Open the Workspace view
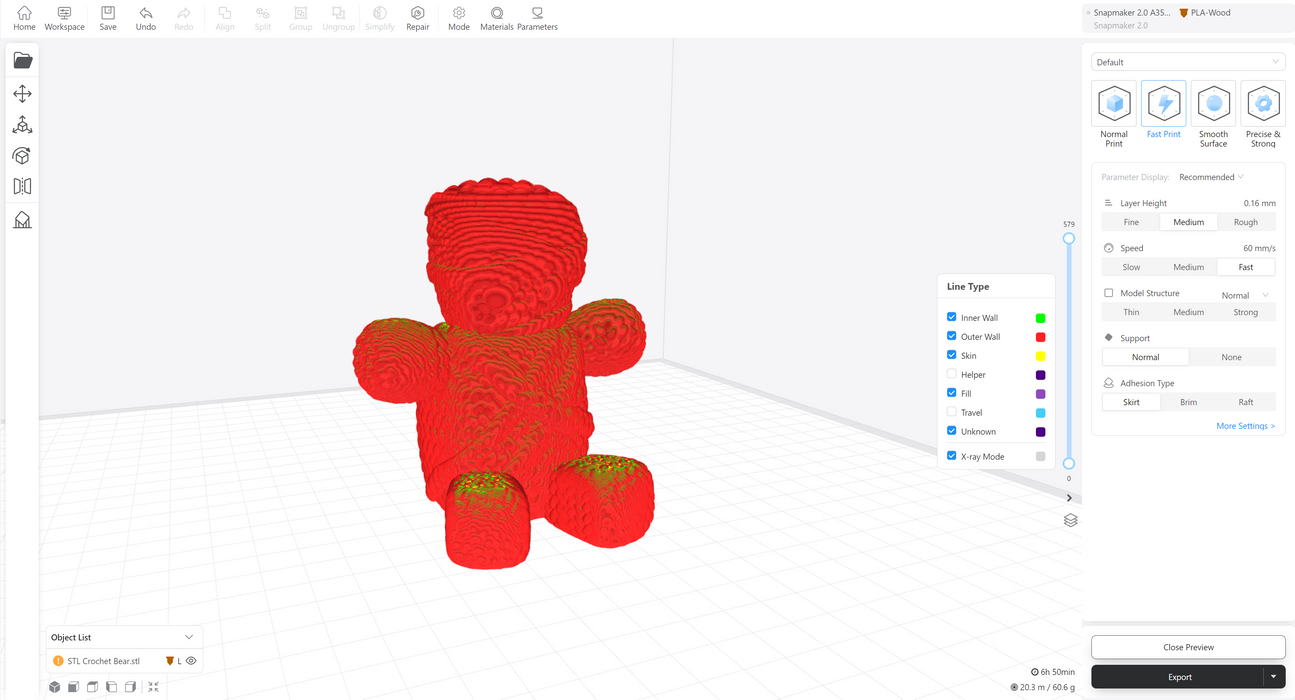Image resolution: width=1295 pixels, height=700 pixels. [x=64, y=18]
